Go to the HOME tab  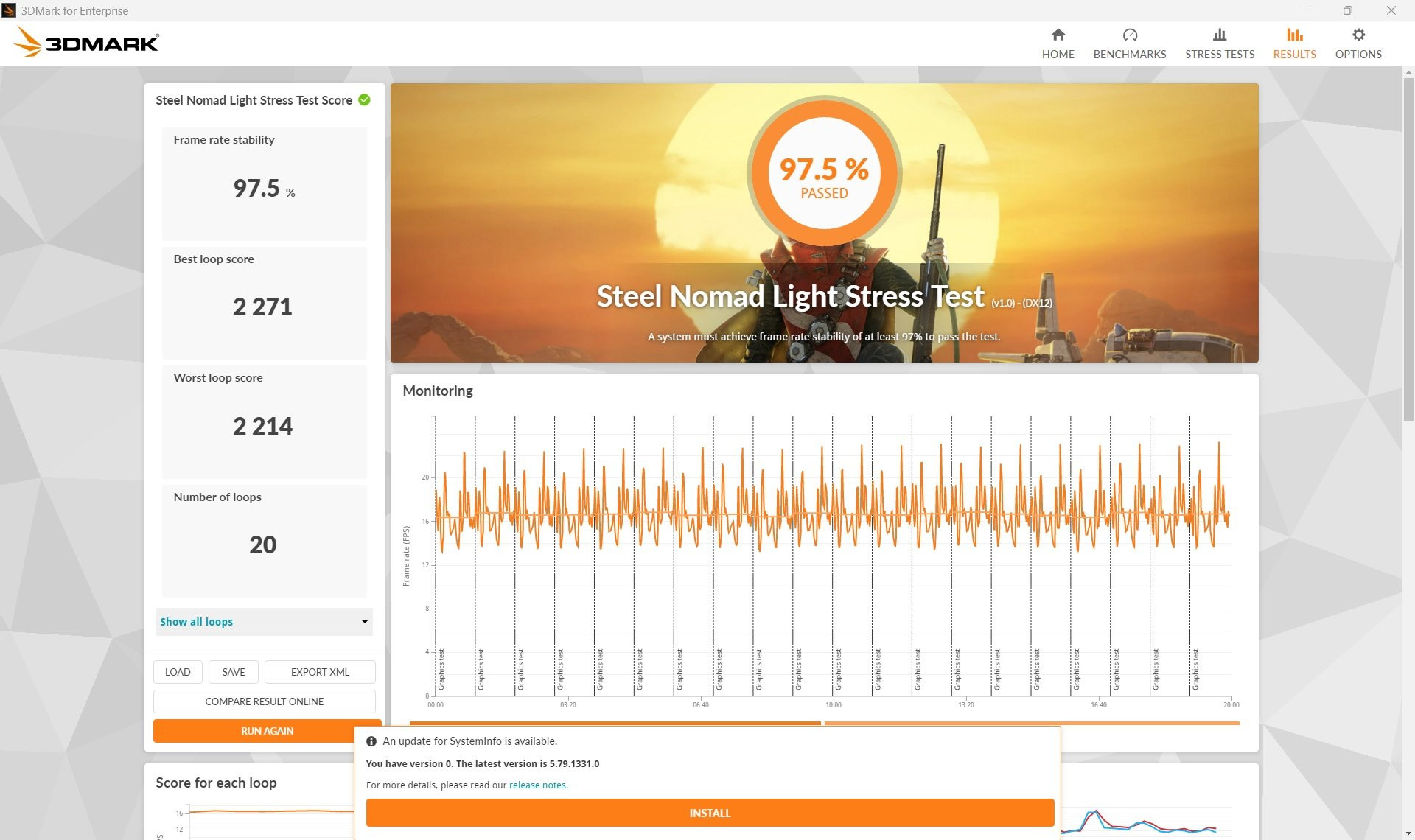click(x=1058, y=43)
